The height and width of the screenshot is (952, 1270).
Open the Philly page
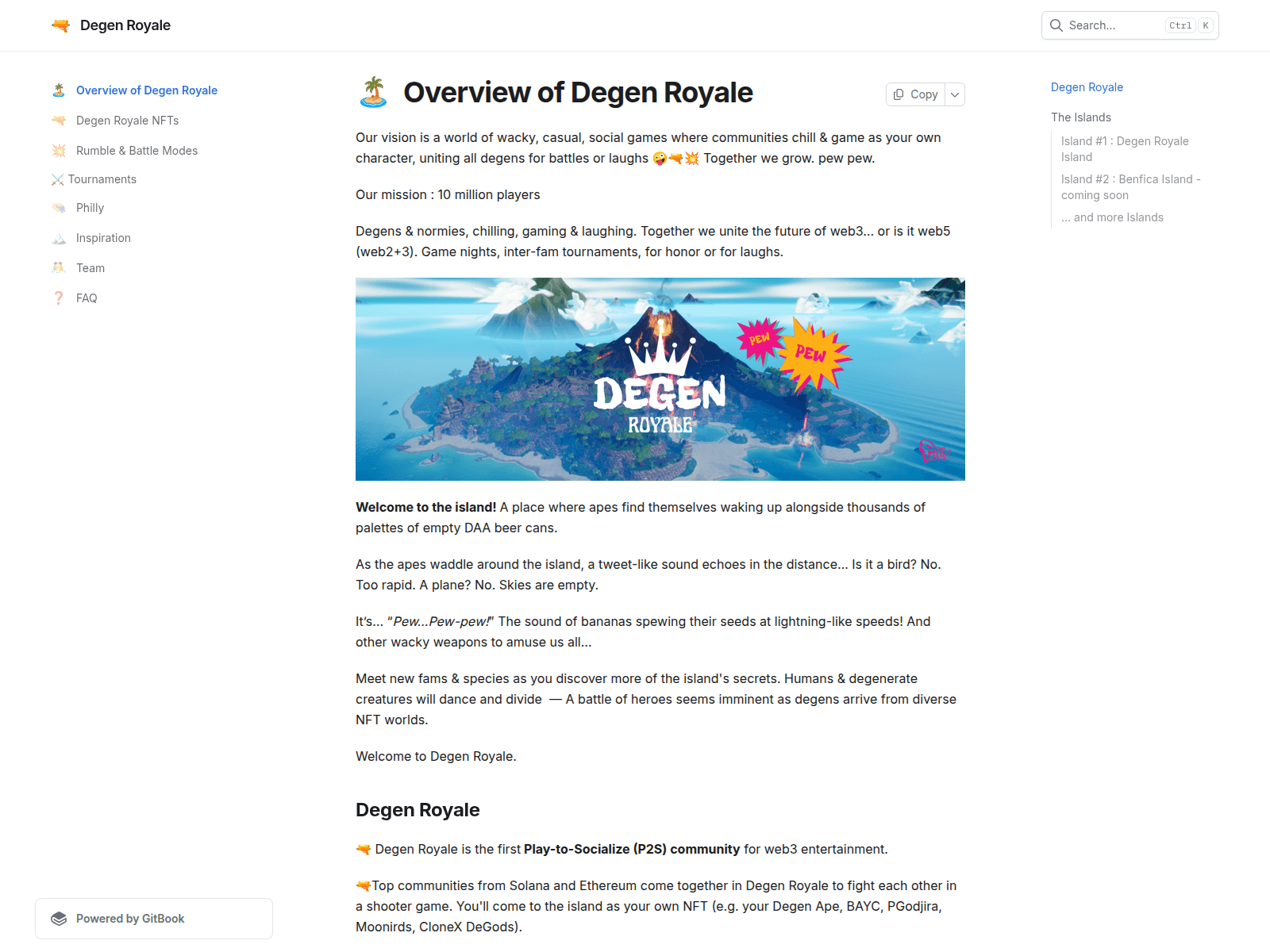pyautogui.click(x=90, y=208)
